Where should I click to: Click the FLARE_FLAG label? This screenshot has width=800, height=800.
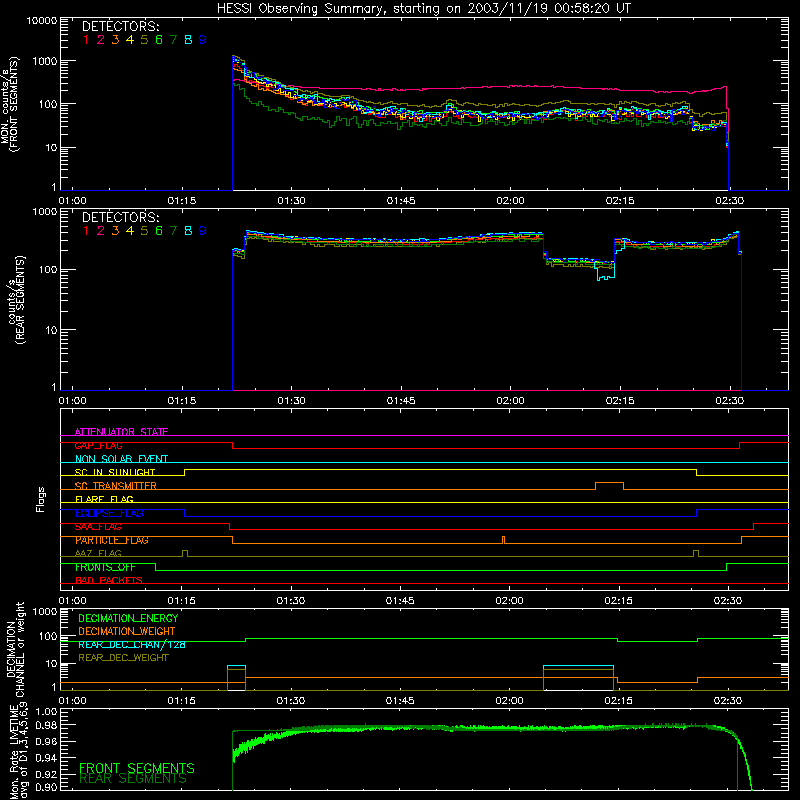pyautogui.click(x=104, y=499)
